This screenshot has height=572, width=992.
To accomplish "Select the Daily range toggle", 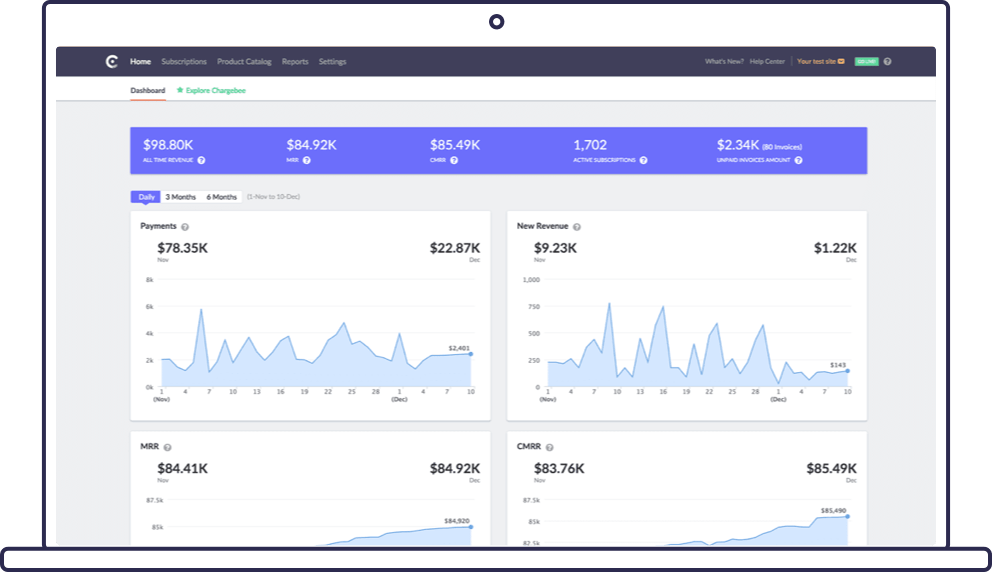I will [146, 197].
